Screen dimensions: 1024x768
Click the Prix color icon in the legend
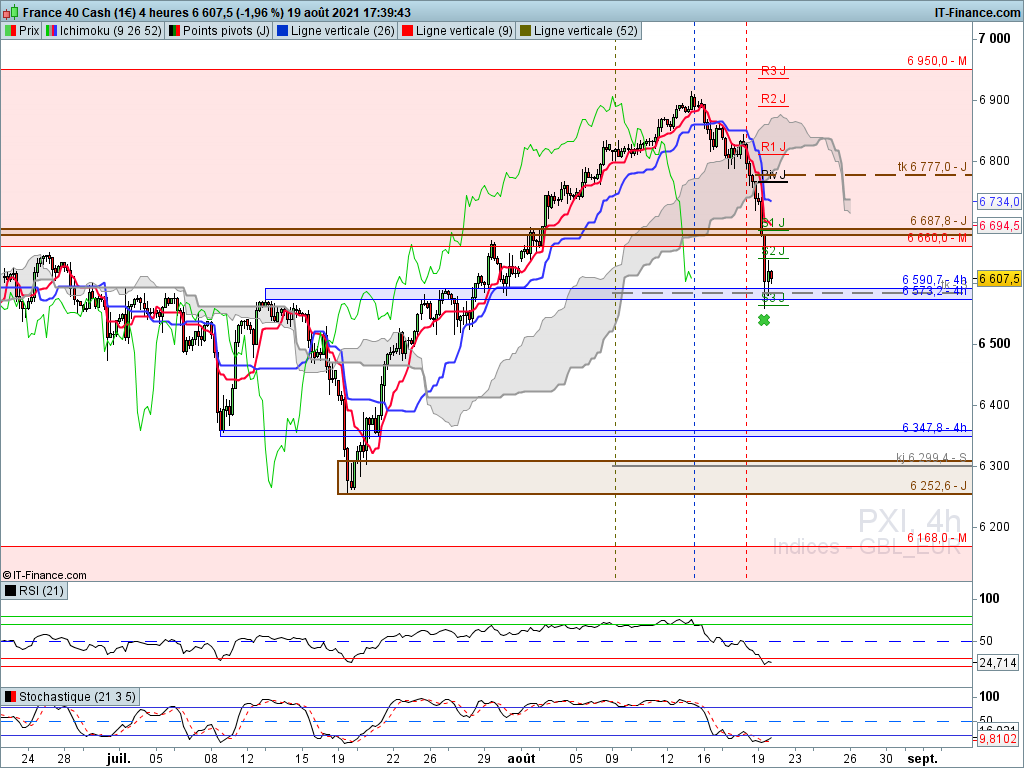[10, 31]
